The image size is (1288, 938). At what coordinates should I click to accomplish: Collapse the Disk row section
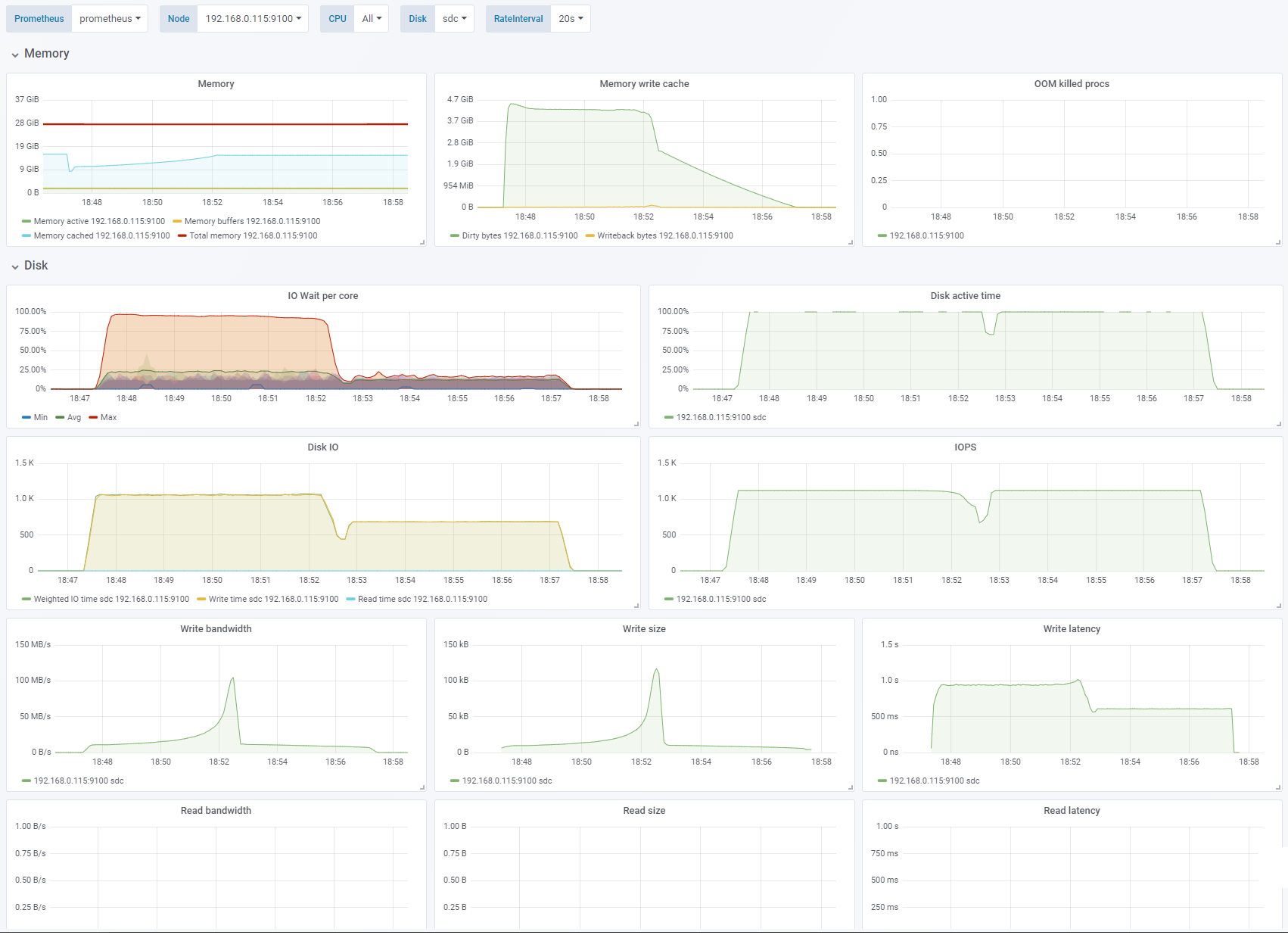30,266
